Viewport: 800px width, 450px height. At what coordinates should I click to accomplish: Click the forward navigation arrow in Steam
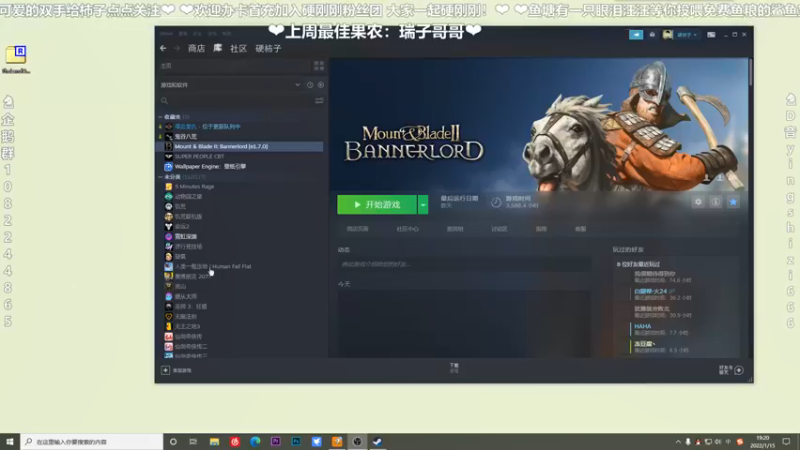pos(177,48)
